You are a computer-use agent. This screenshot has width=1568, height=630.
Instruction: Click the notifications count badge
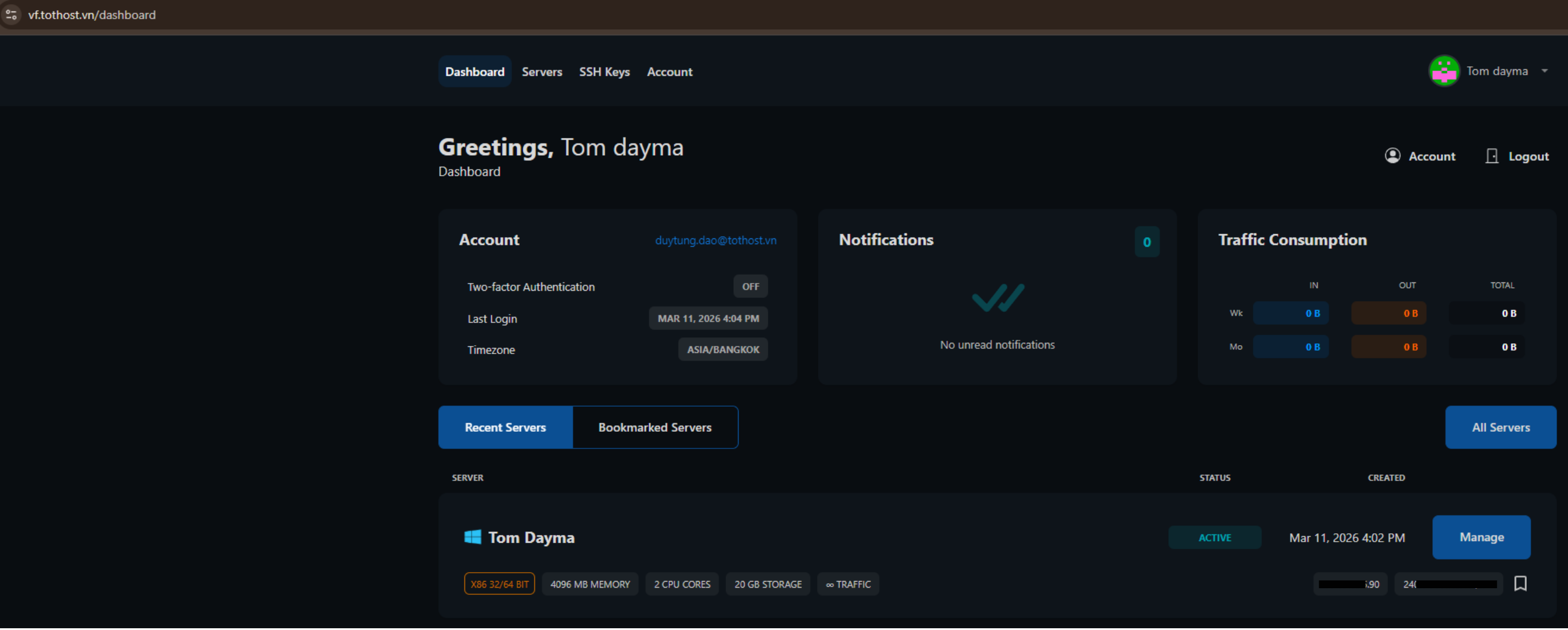(1146, 242)
